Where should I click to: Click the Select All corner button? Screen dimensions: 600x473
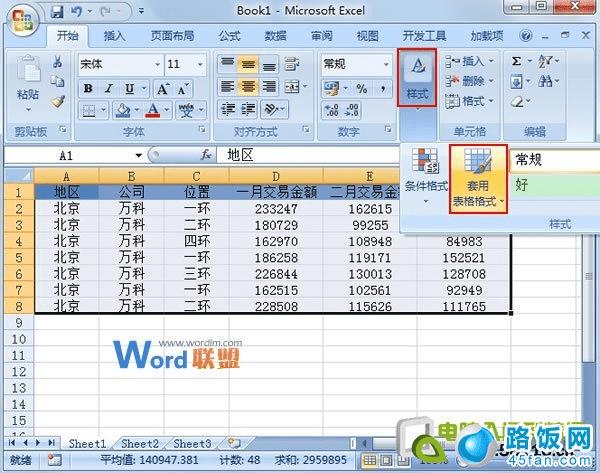pyautogui.click(x=19, y=176)
